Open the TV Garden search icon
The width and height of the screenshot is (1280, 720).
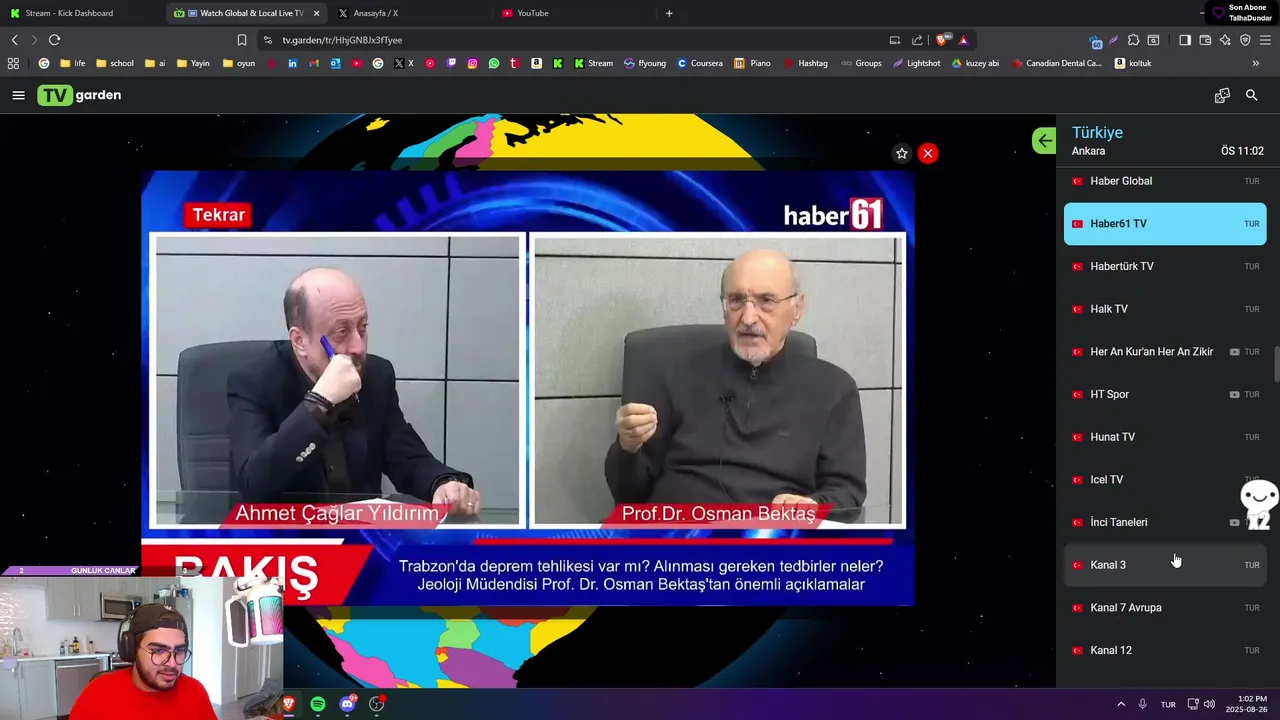(1251, 95)
